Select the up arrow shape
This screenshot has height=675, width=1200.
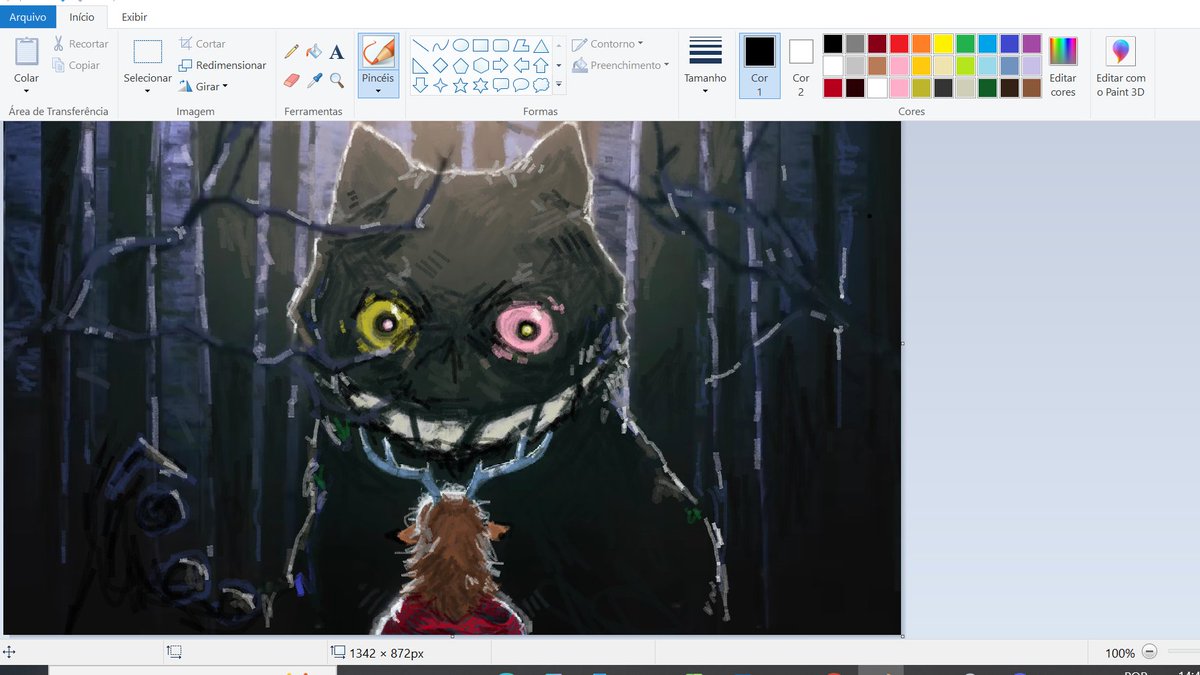(x=541, y=65)
